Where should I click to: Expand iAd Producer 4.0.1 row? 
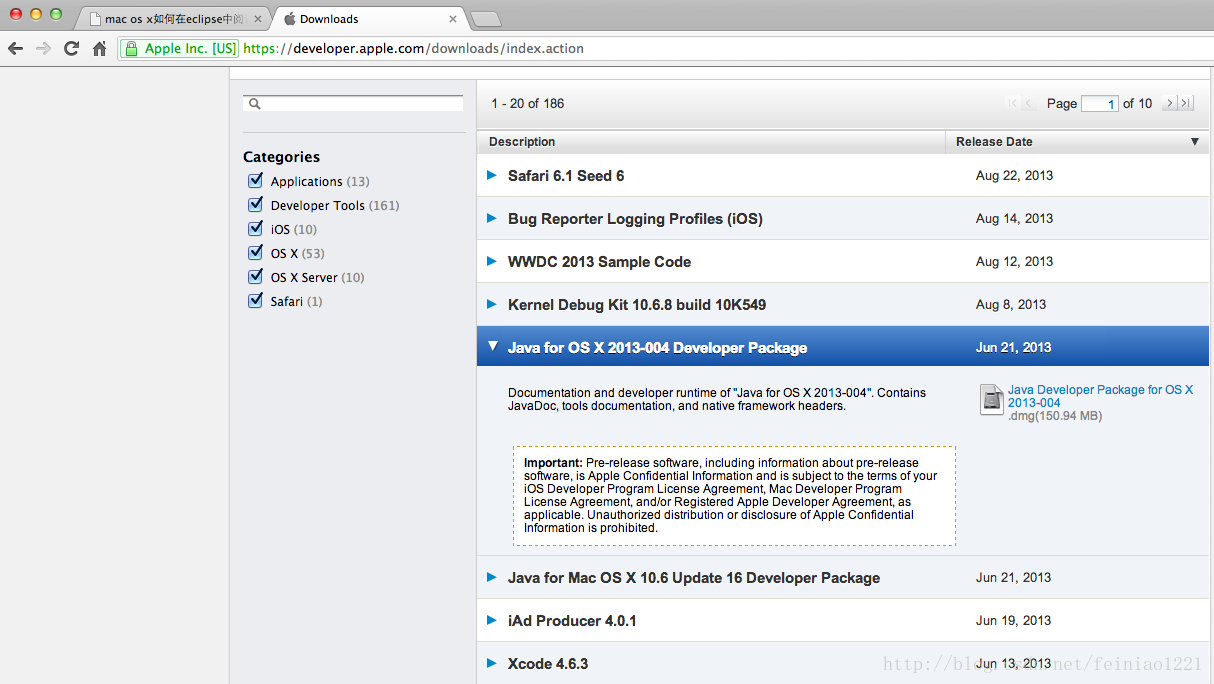tap(491, 620)
